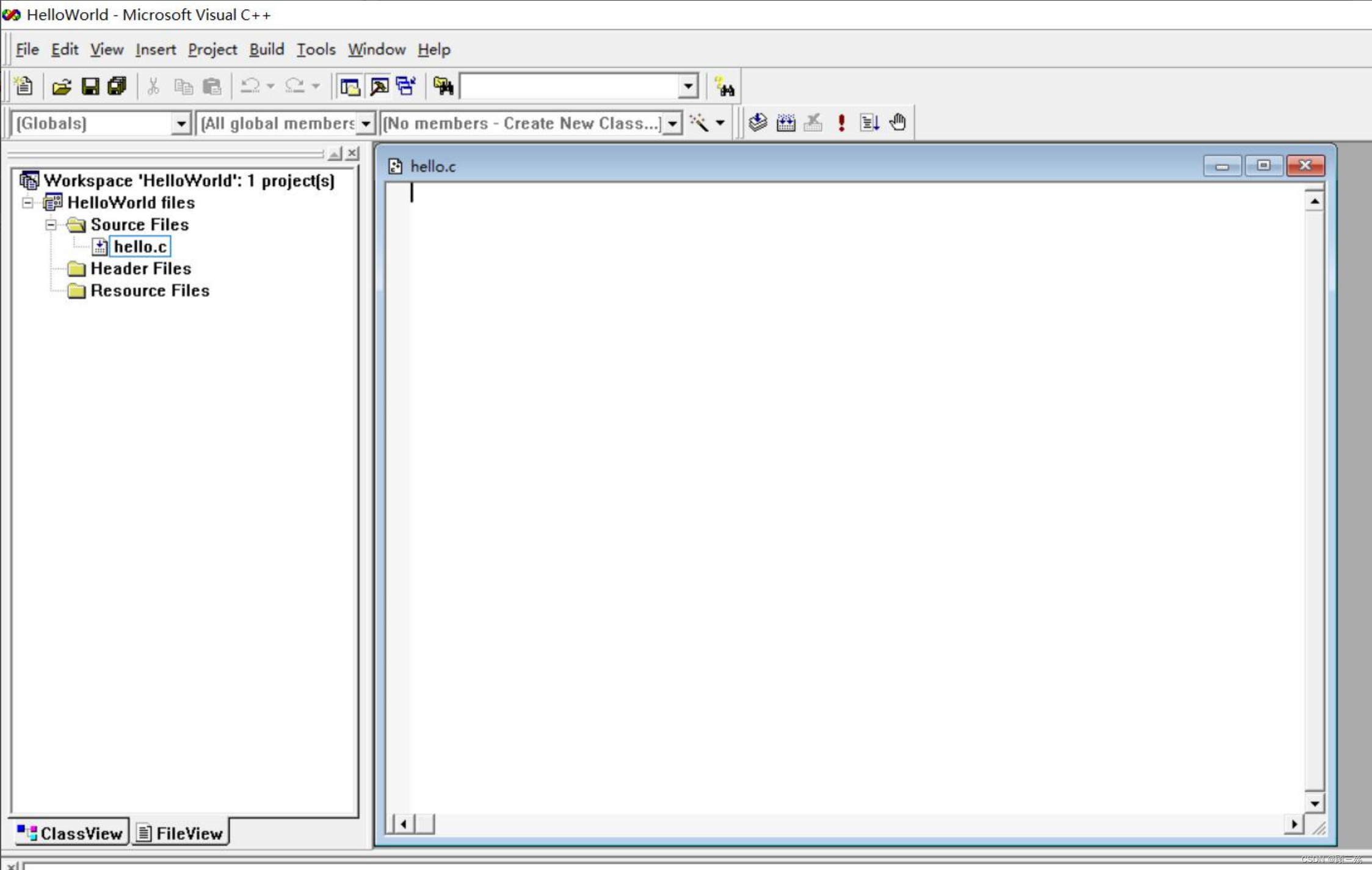Click the Save floppy disk icon
Image resolution: width=1372 pixels, height=870 pixels.
[90, 87]
